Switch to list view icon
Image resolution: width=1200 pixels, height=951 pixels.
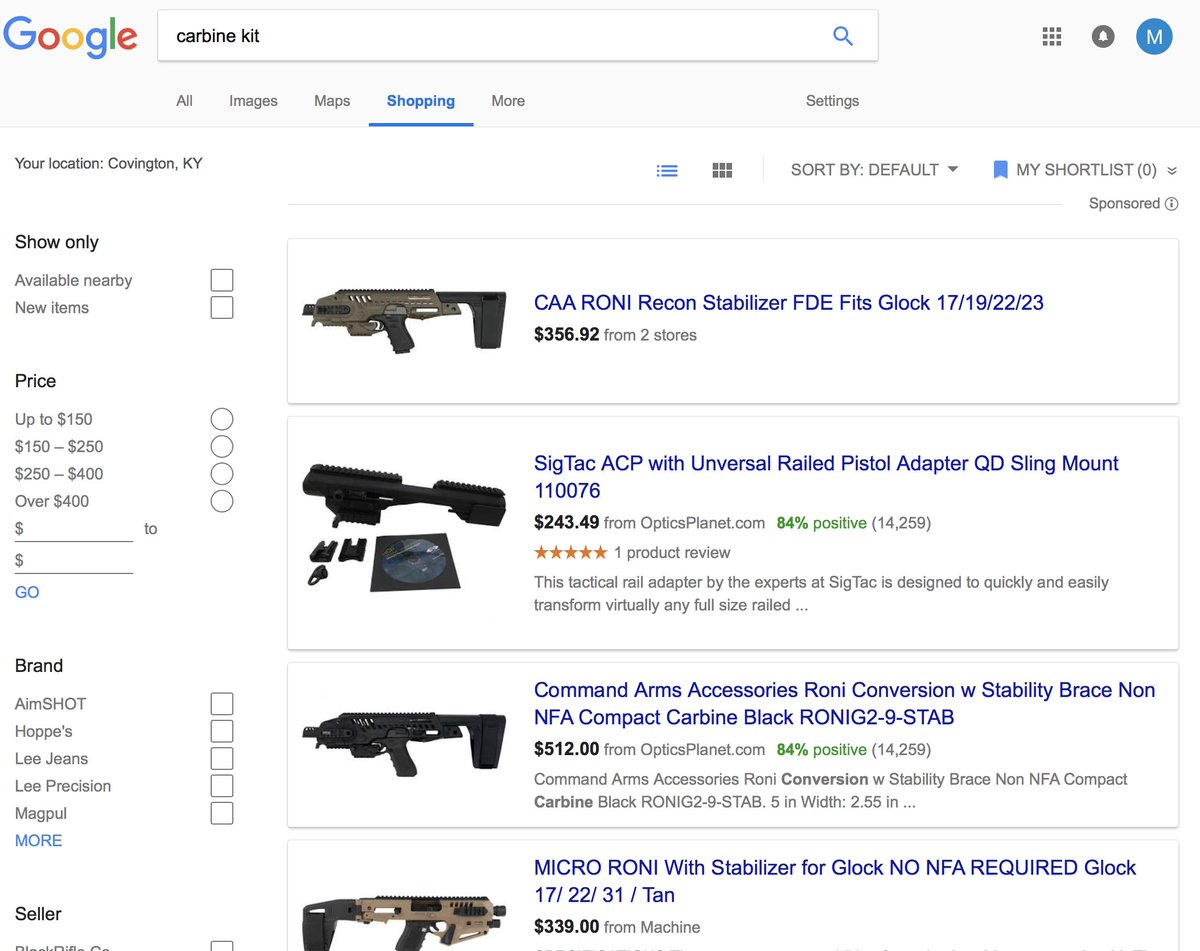tap(667, 170)
